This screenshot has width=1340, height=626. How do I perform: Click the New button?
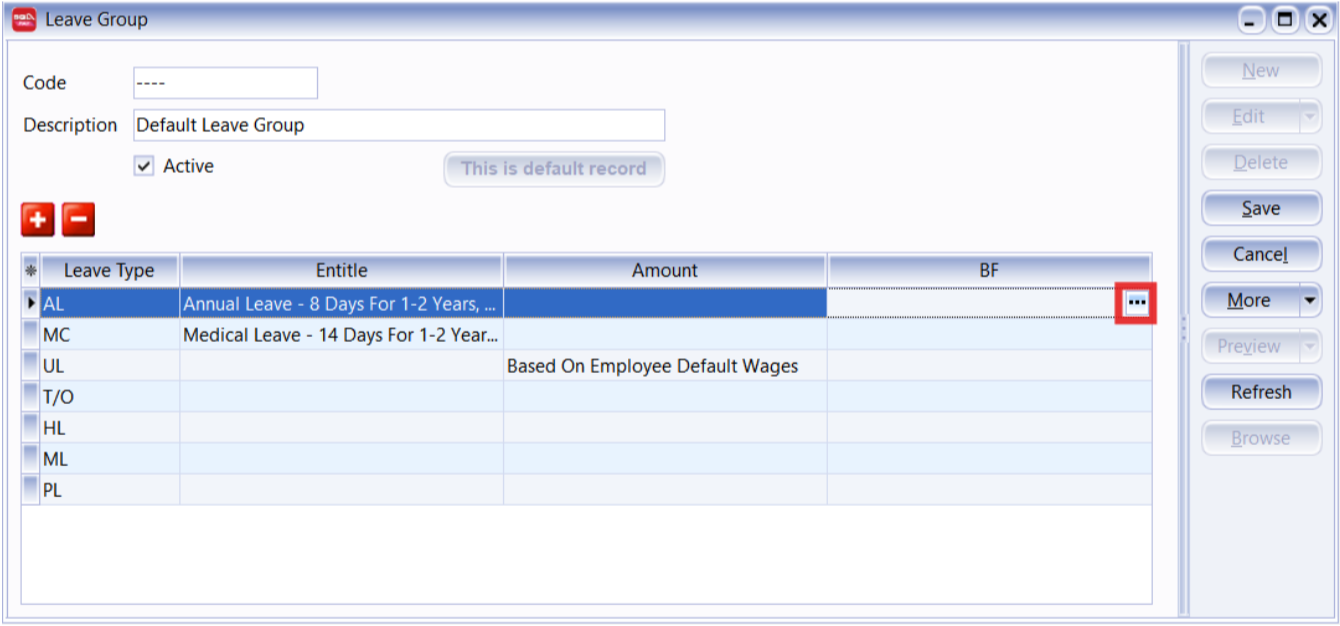click(1261, 70)
